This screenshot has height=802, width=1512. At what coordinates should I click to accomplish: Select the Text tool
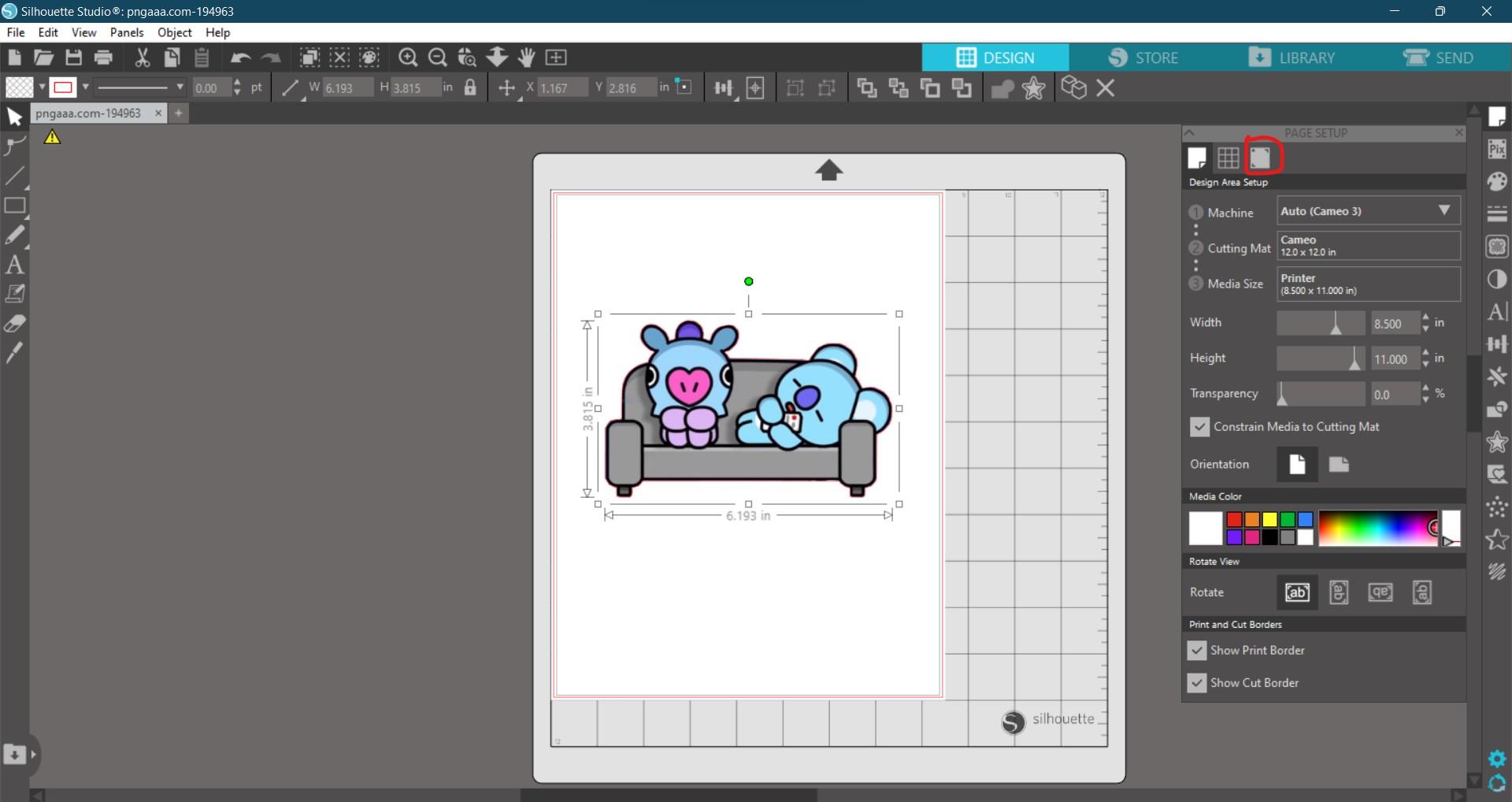pyautogui.click(x=15, y=265)
